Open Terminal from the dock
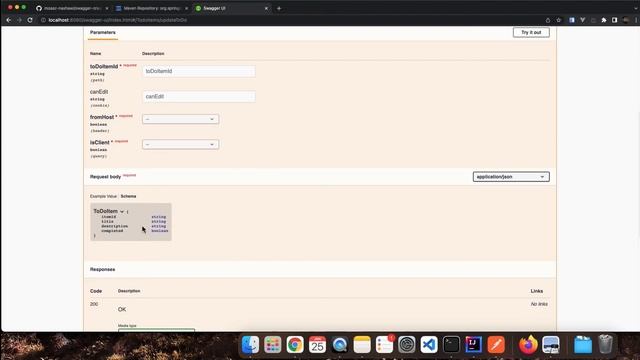 (x=451, y=345)
